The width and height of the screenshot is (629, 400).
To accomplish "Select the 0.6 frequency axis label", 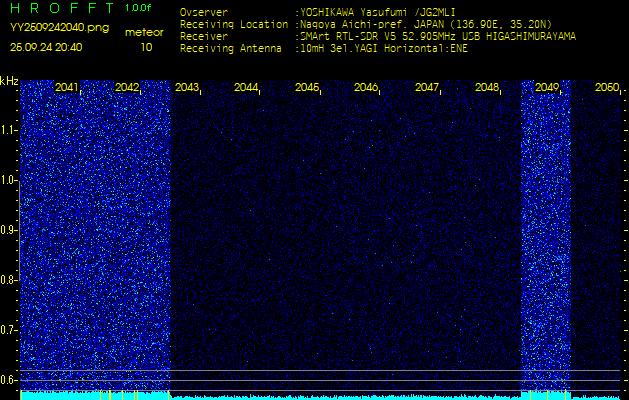I will pos(8,380).
